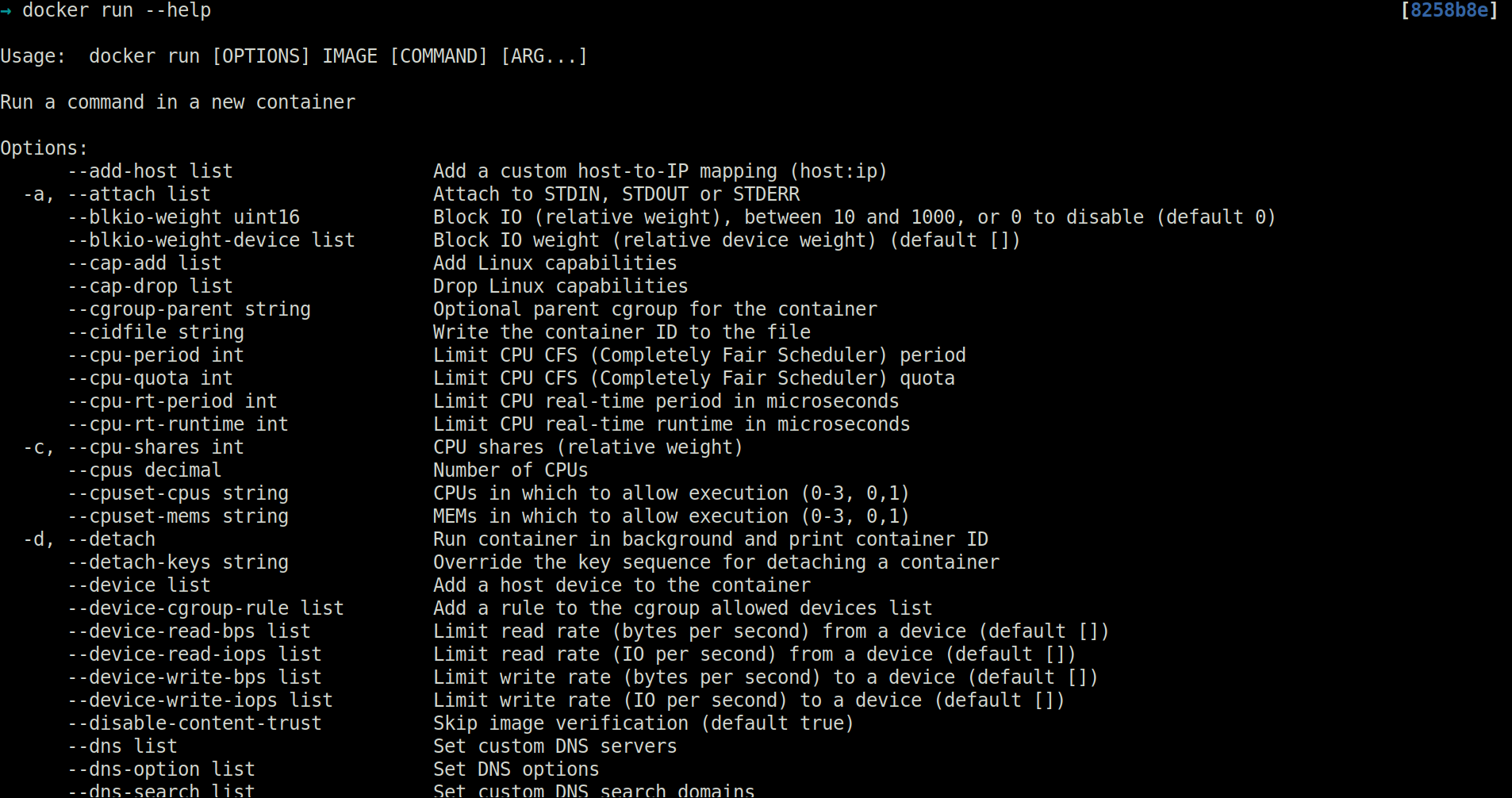
Task: Click the --cap-drop option name
Action: point(122,286)
